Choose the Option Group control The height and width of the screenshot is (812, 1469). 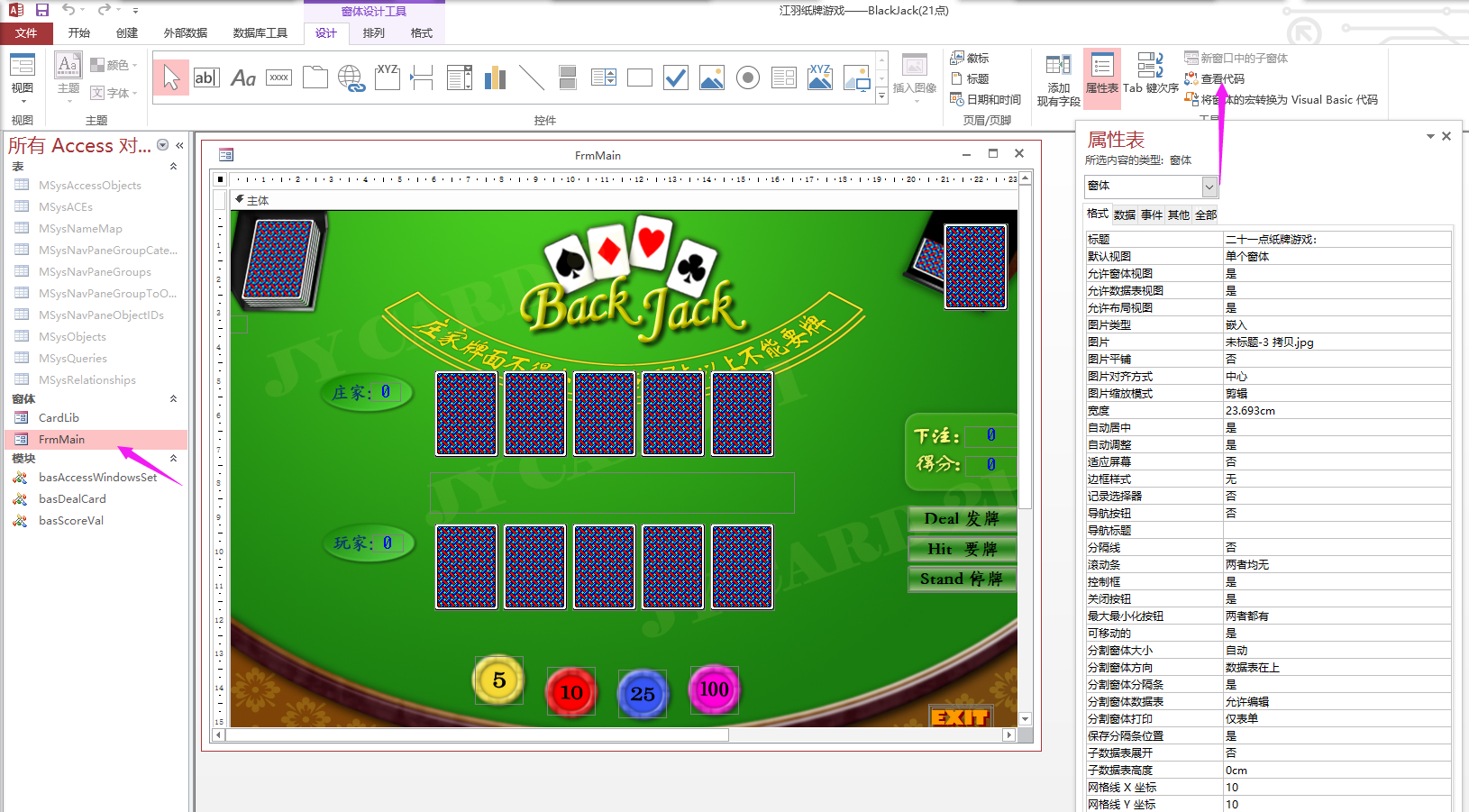pos(388,78)
